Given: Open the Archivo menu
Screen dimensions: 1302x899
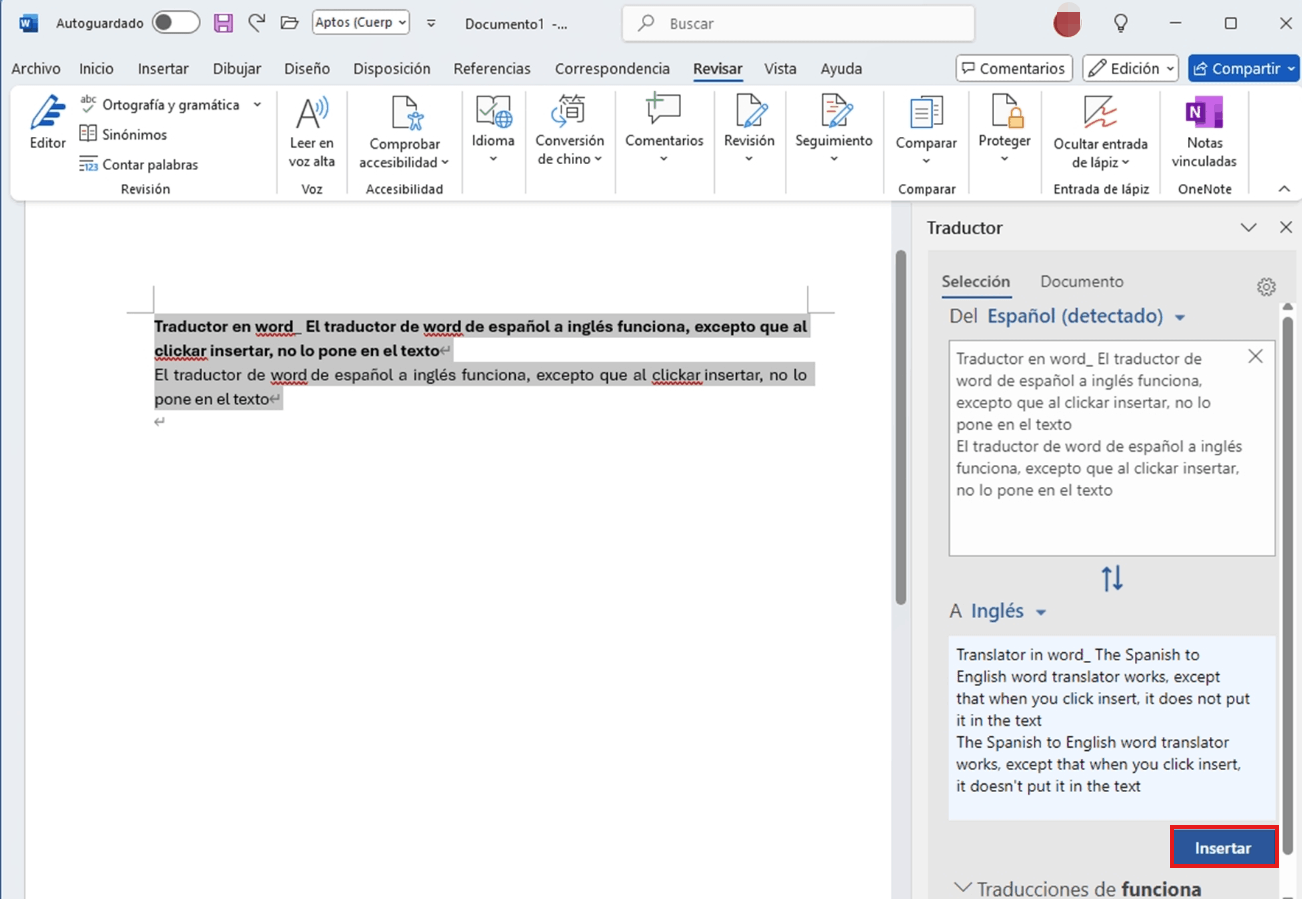Looking at the screenshot, I should point(36,69).
